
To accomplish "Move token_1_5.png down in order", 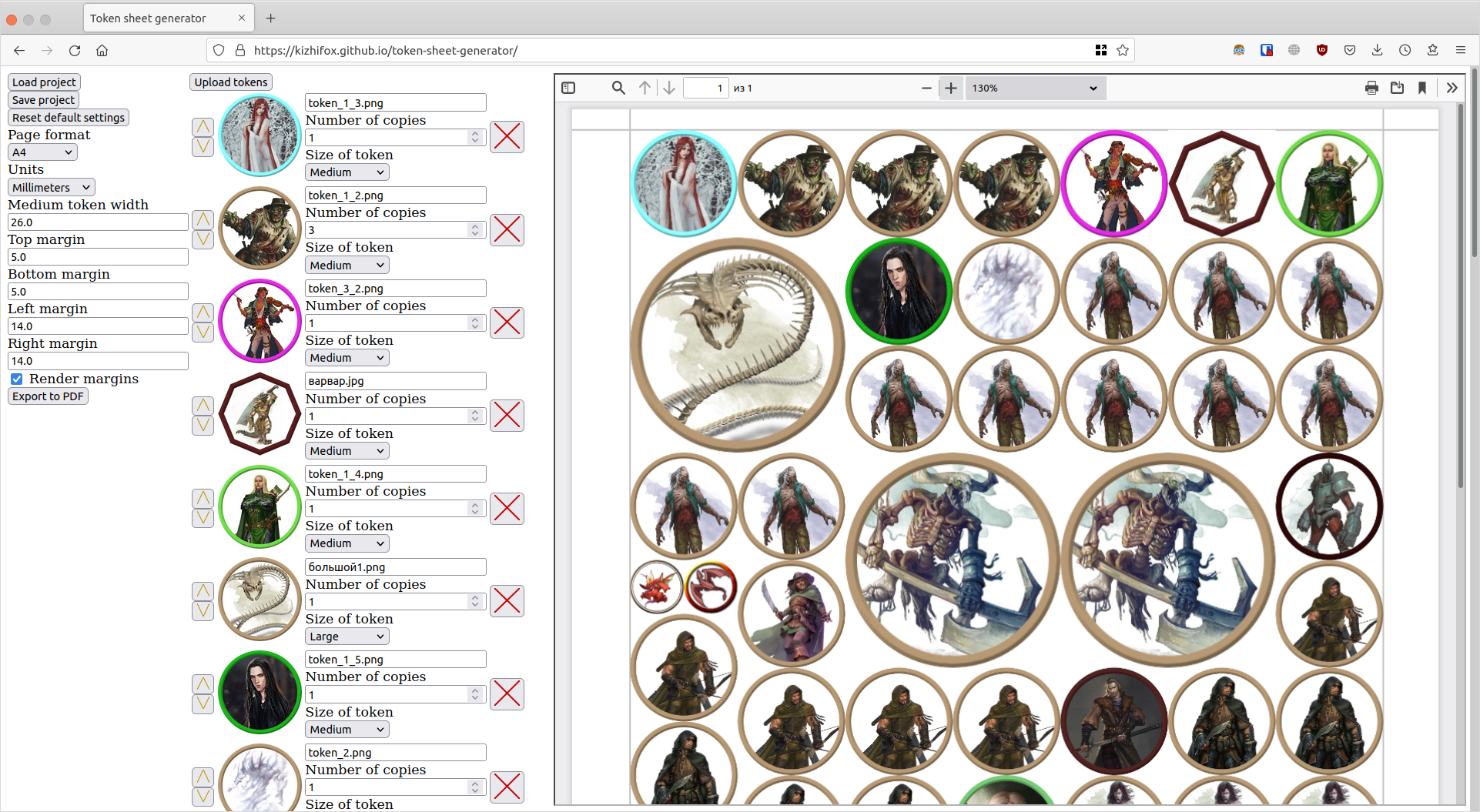I will [x=203, y=703].
